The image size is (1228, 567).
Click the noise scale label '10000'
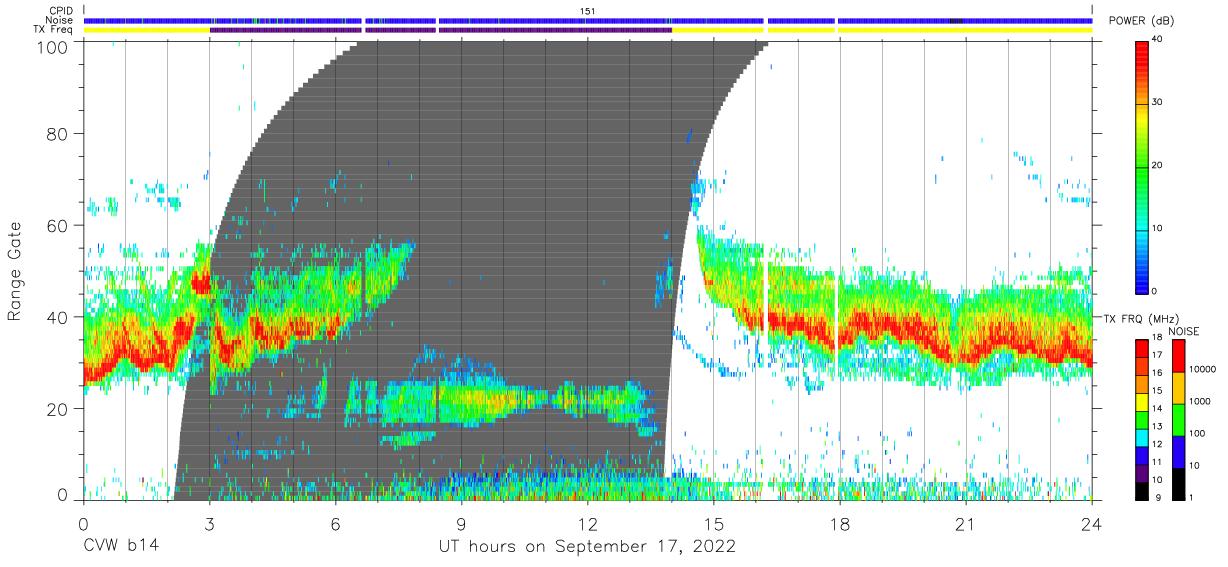[x=1204, y=369]
